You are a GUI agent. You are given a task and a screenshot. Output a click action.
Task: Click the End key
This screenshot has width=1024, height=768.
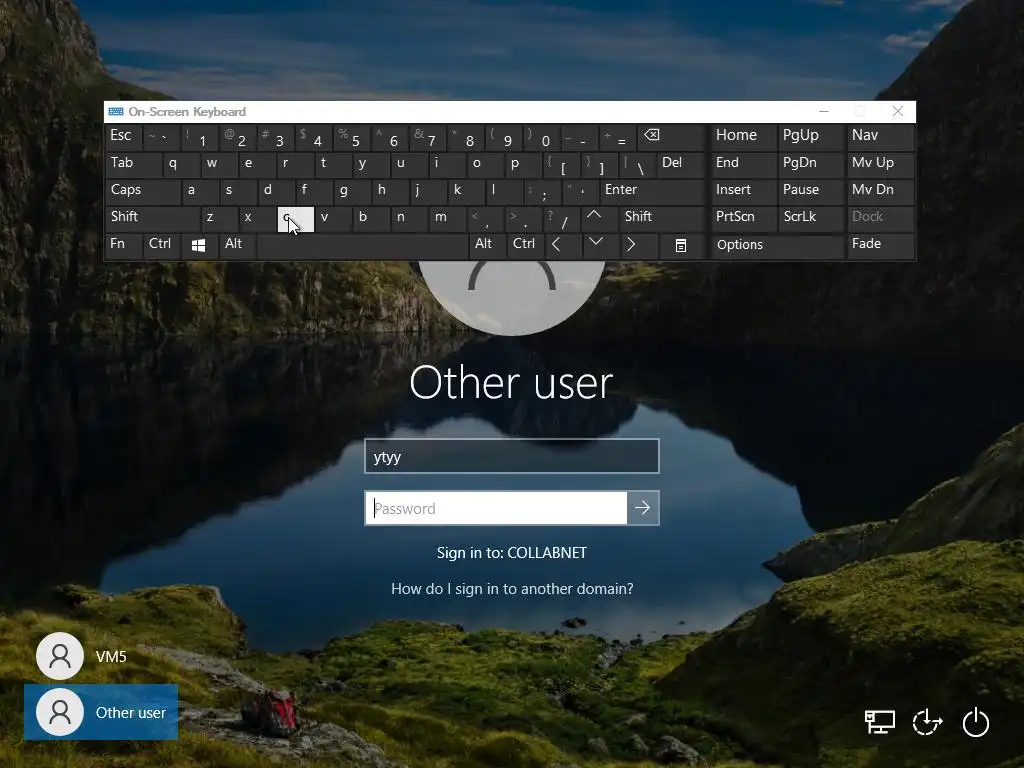tap(743, 164)
